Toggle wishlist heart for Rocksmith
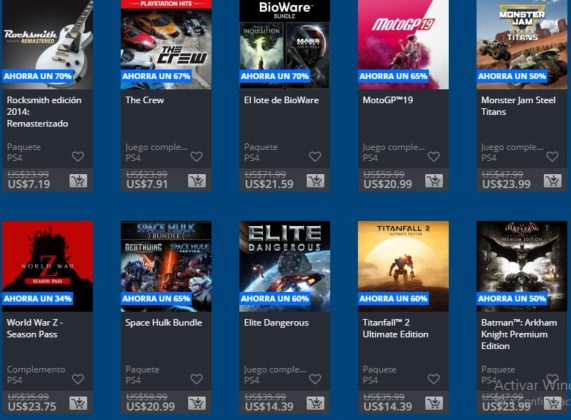The width and height of the screenshot is (571, 420). (78, 157)
